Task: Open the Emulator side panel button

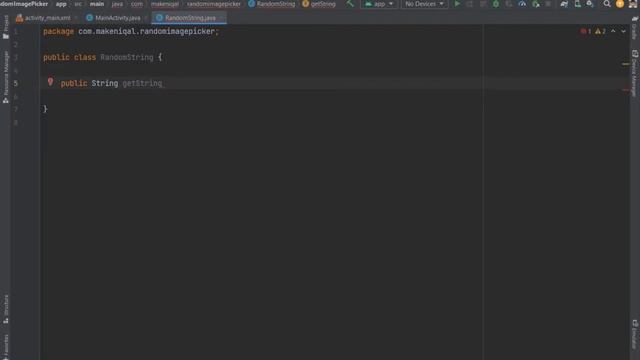Action: [x=634, y=335]
